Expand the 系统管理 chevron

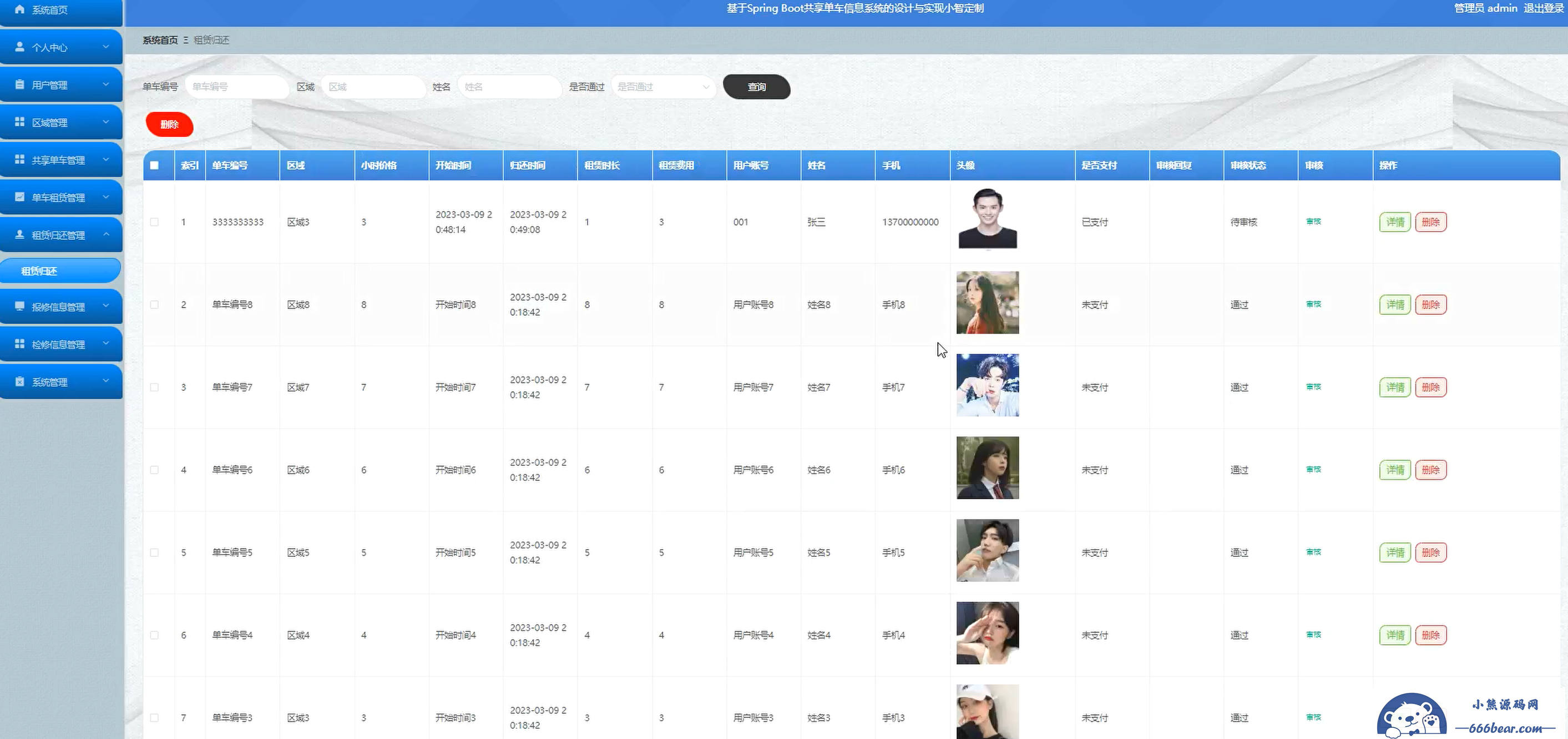(x=106, y=381)
